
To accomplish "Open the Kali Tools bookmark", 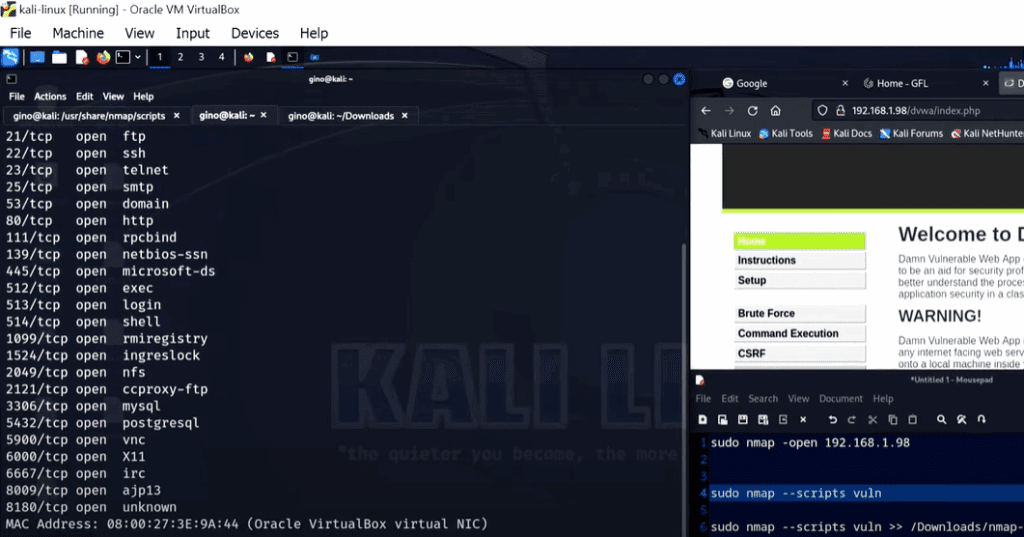I will (792, 133).
